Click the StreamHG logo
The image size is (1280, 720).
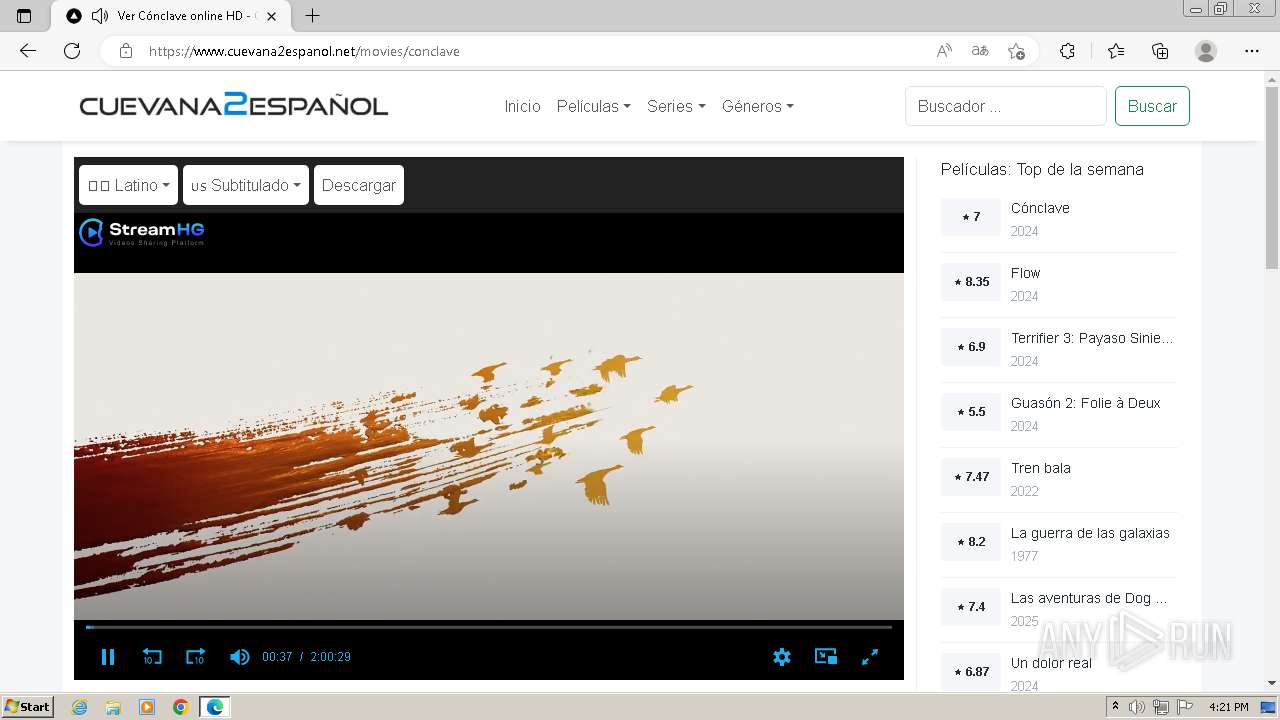click(x=142, y=233)
